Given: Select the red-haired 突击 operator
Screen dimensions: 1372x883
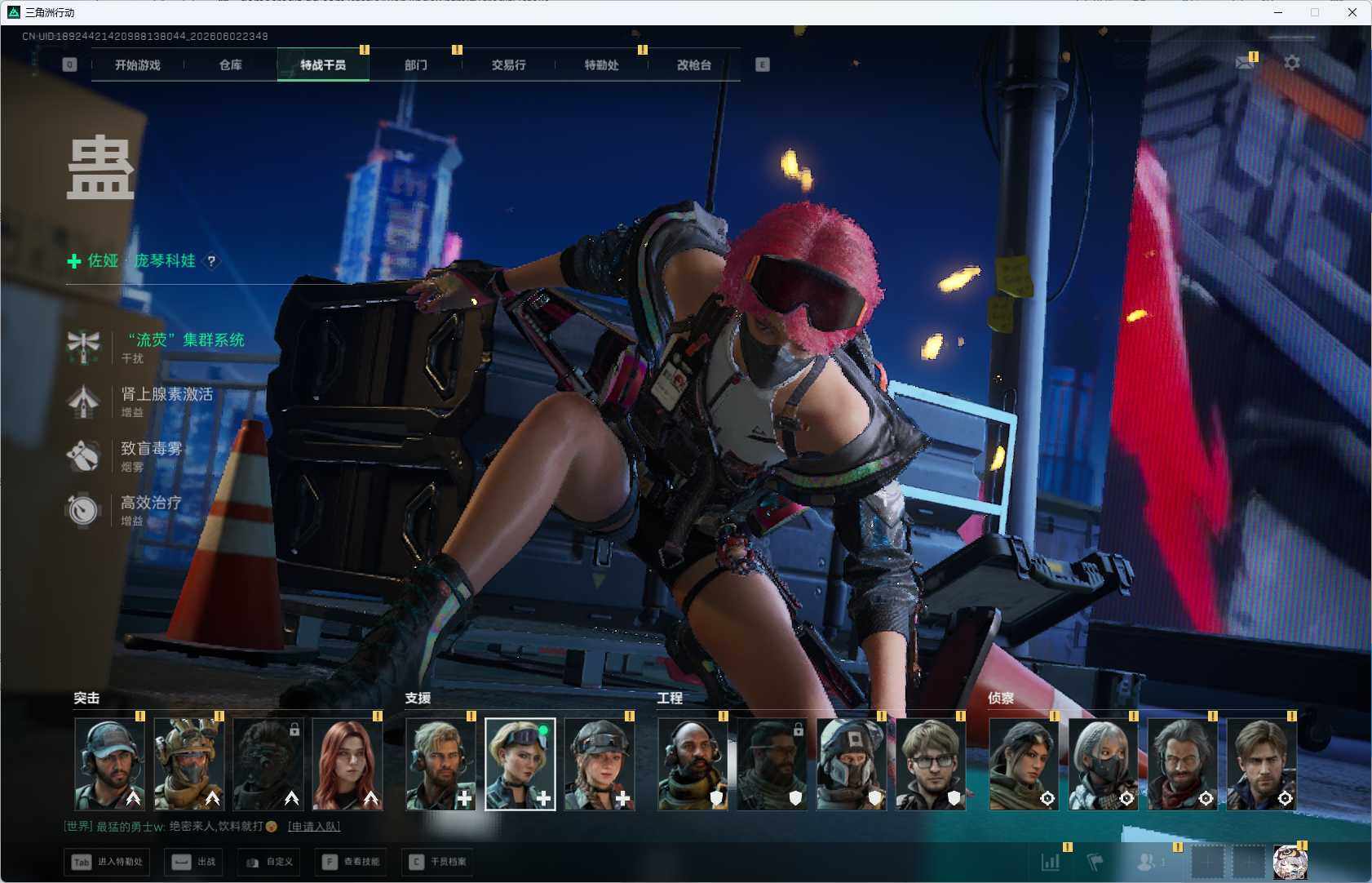Looking at the screenshot, I should (x=347, y=764).
